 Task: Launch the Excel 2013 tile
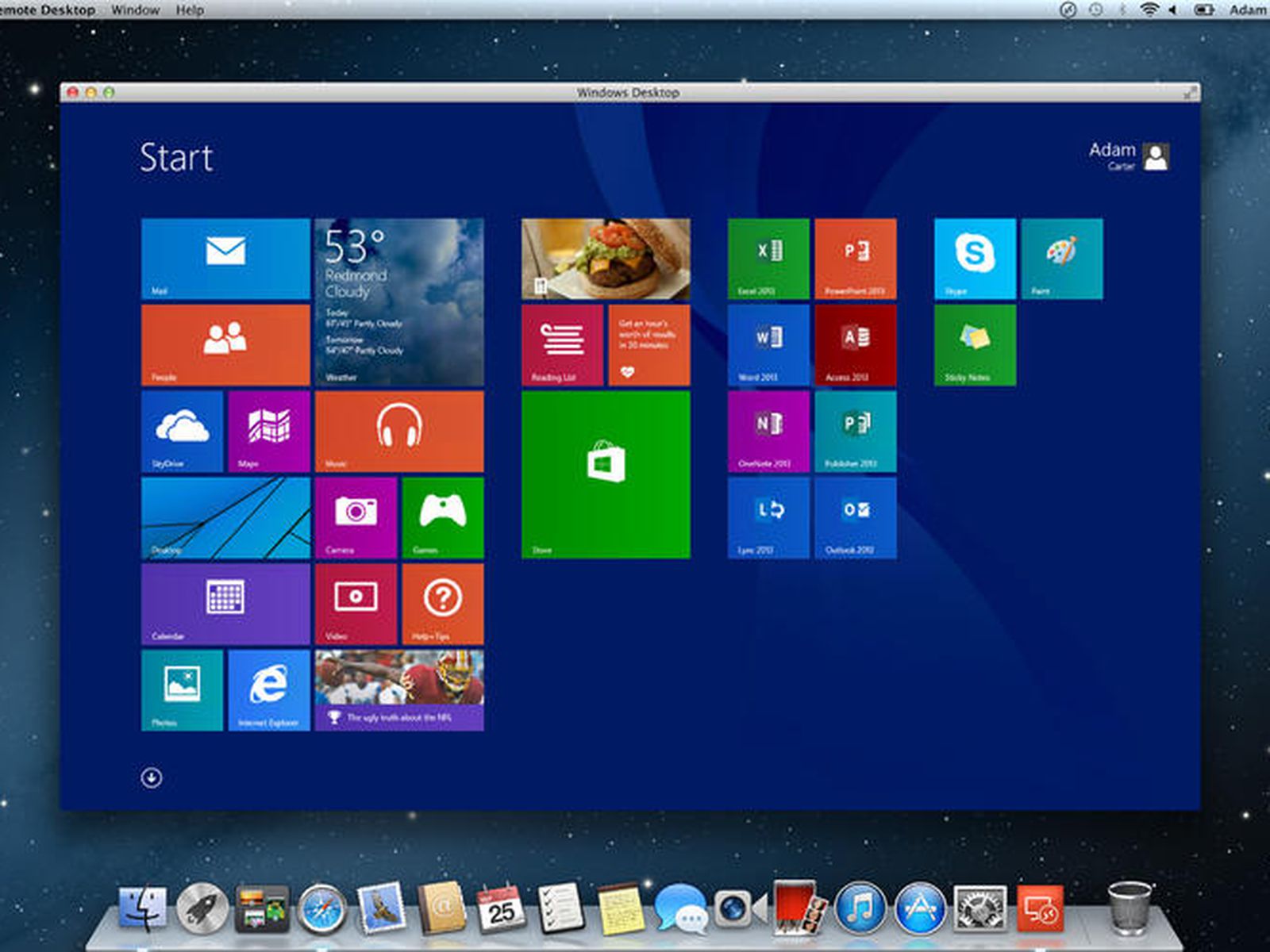click(768, 259)
